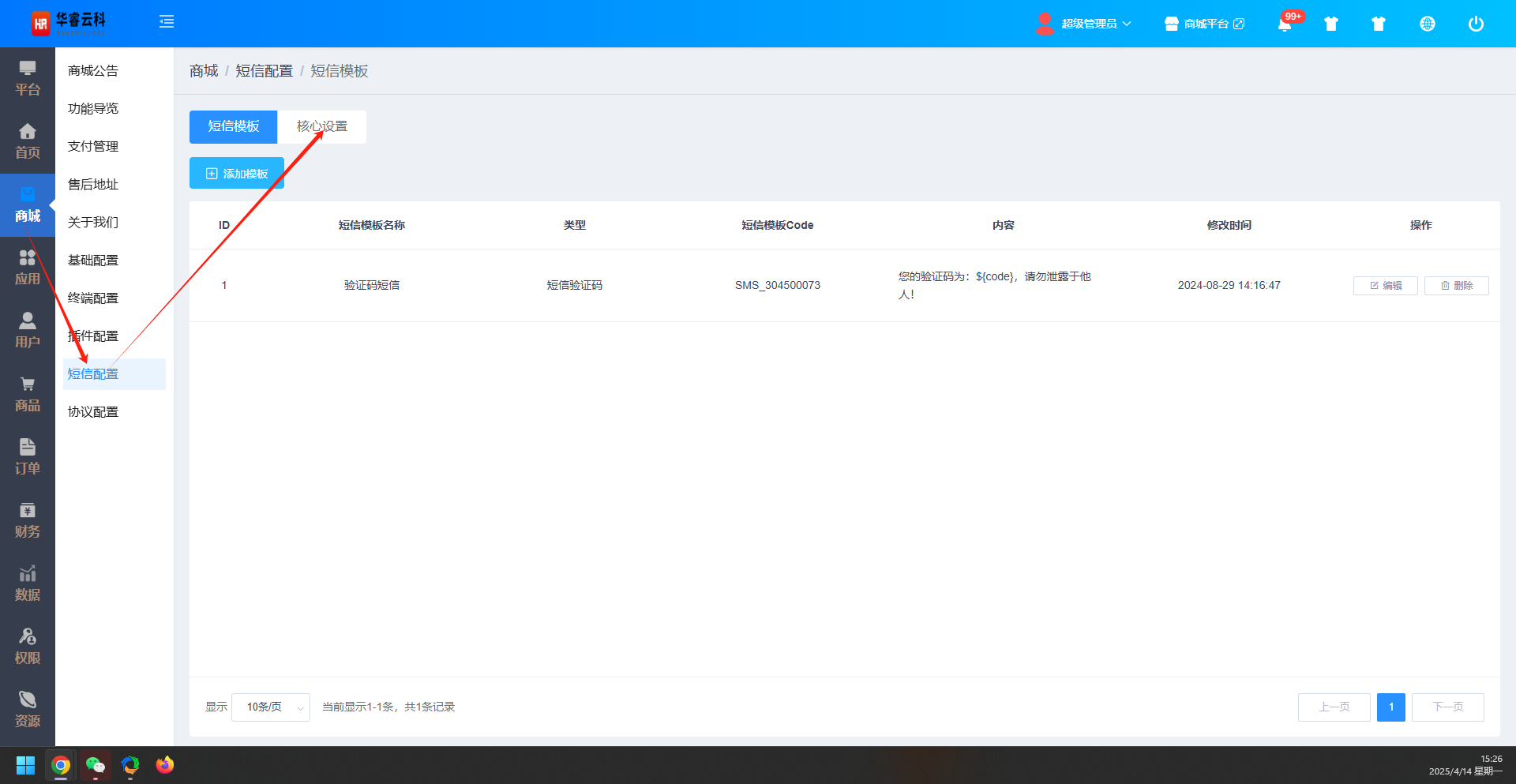Open the 权限 permissions section

click(28, 647)
